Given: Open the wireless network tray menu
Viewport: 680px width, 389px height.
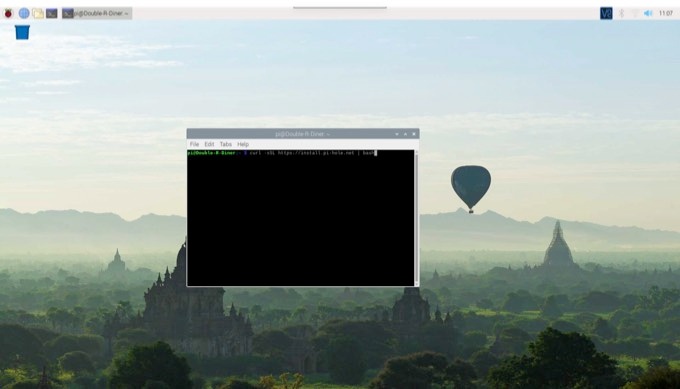Looking at the screenshot, I should point(634,13).
